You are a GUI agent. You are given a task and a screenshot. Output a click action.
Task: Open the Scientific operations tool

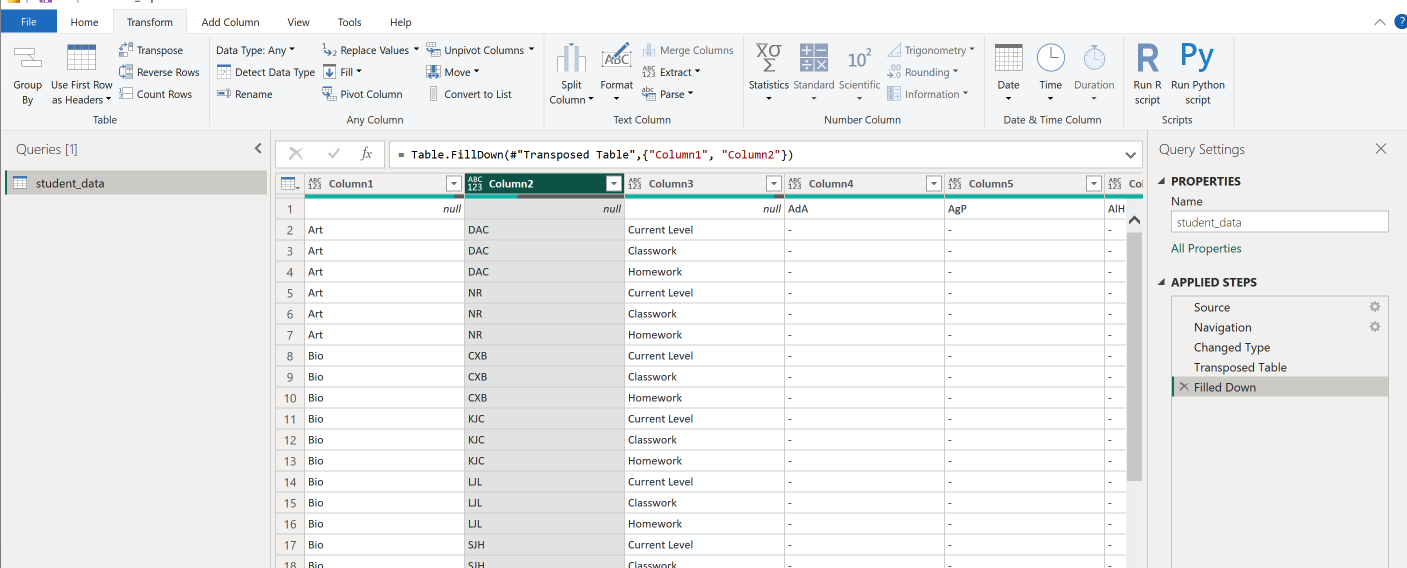click(x=859, y=72)
